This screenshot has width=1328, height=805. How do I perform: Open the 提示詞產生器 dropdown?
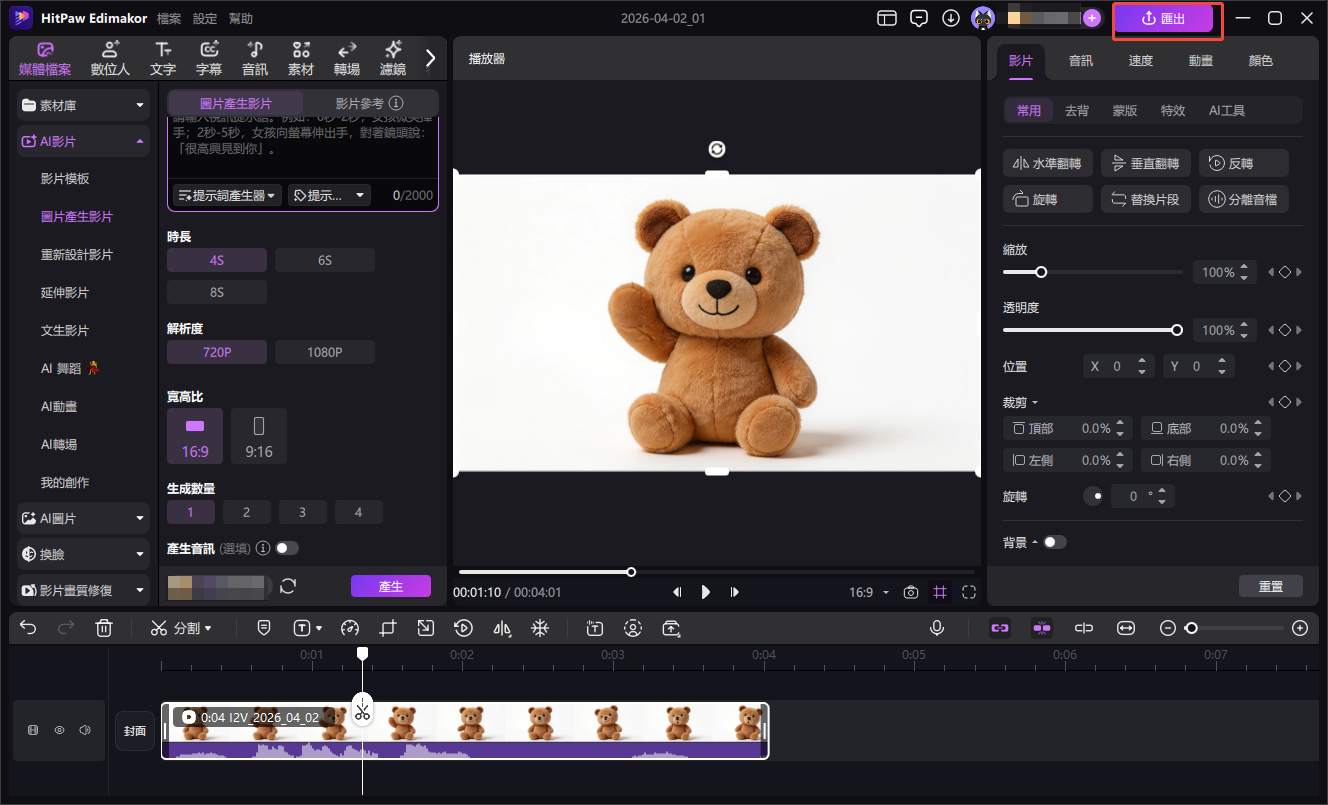(x=227, y=195)
